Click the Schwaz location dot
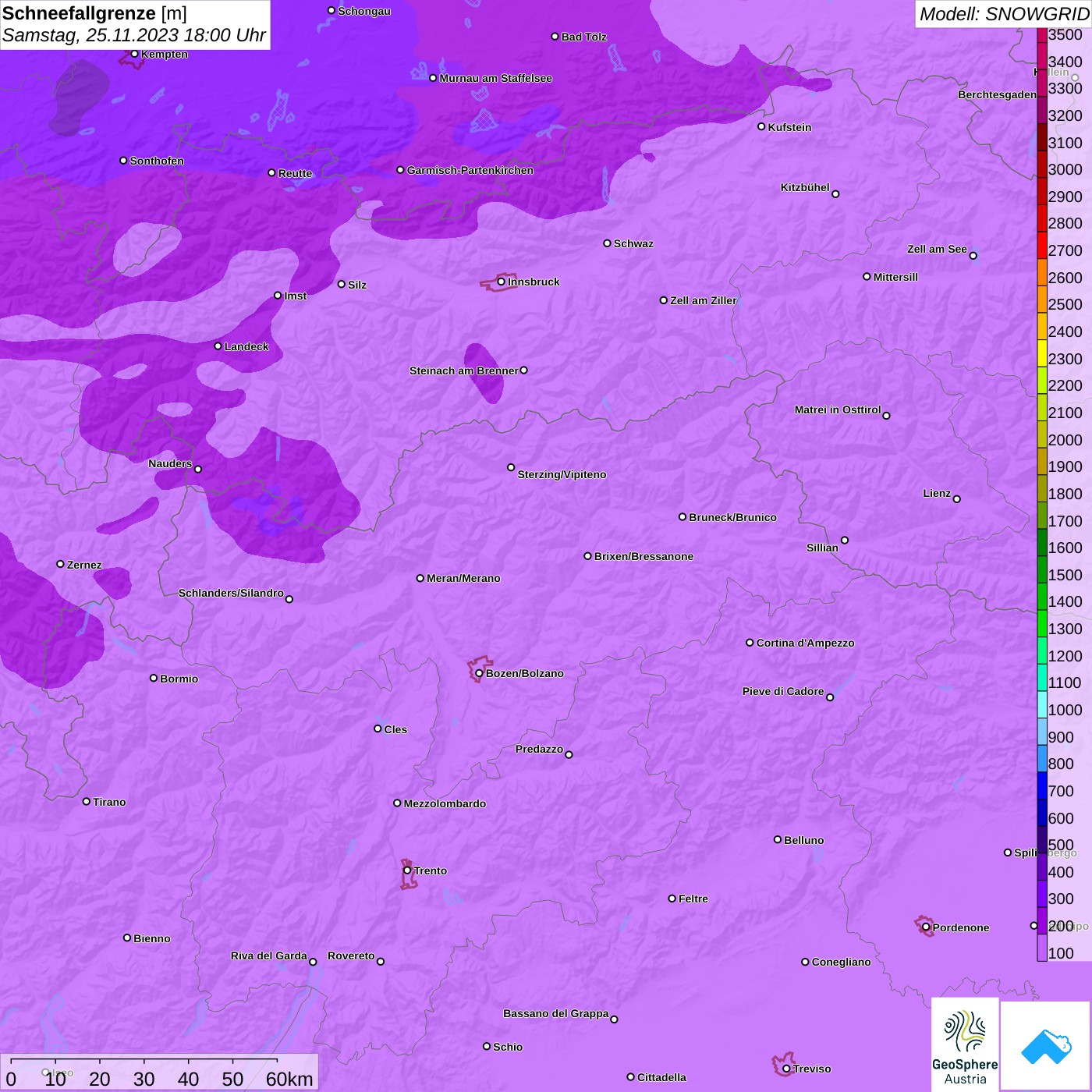The height and width of the screenshot is (1092, 1092). click(x=607, y=243)
